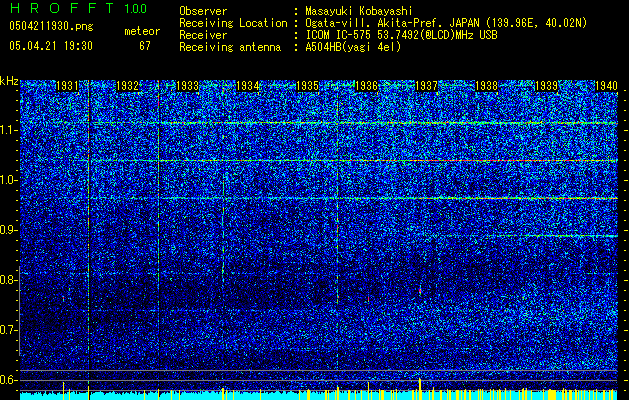Click the red meteor echo near 1931
The height and width of the screenshot is (400, 629).
tap(63, 298)
